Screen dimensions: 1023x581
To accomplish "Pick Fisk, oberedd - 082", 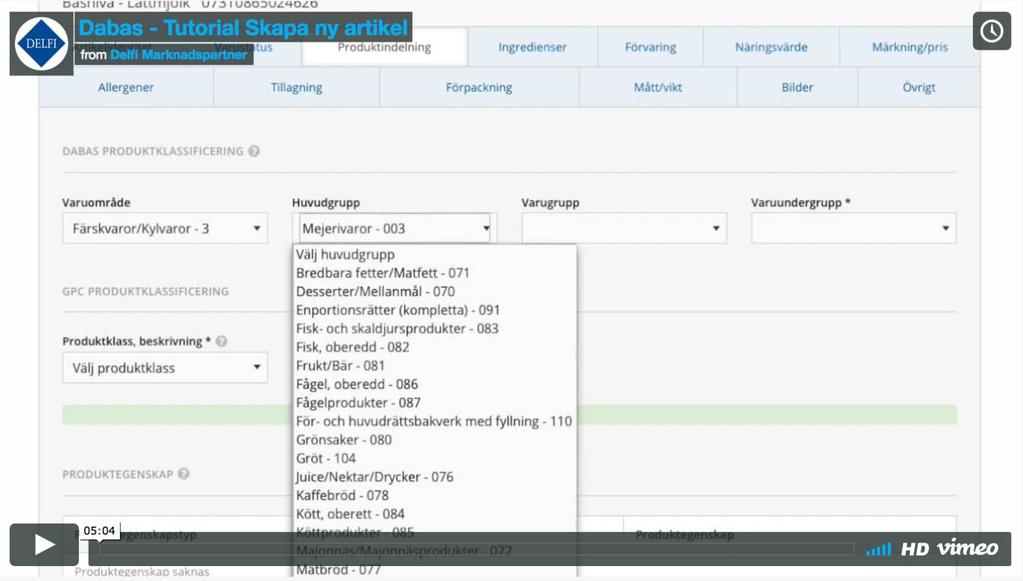I will click(435, 347).
